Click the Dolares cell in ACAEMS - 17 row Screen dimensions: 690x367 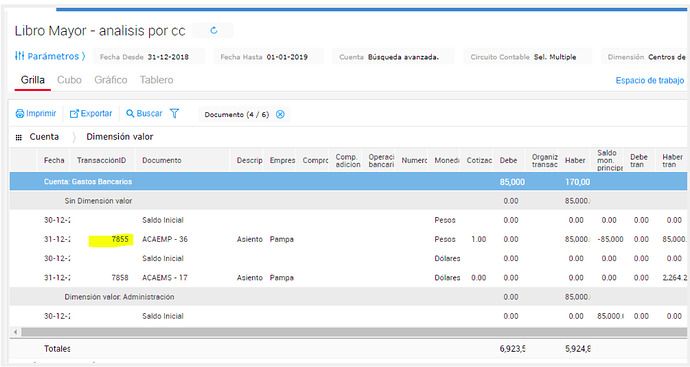pos(447,278)
